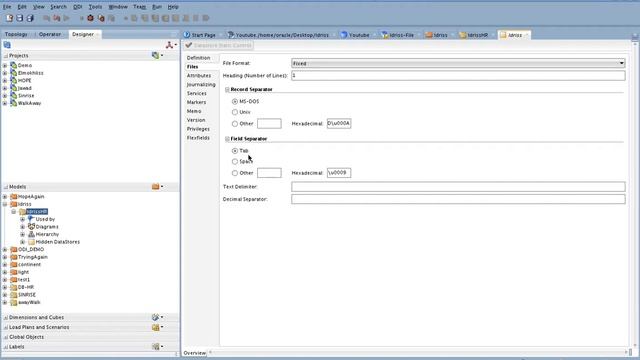The image size is (640, 360).
Task: Expand the Global Objects section
Action: coord(6,337)
